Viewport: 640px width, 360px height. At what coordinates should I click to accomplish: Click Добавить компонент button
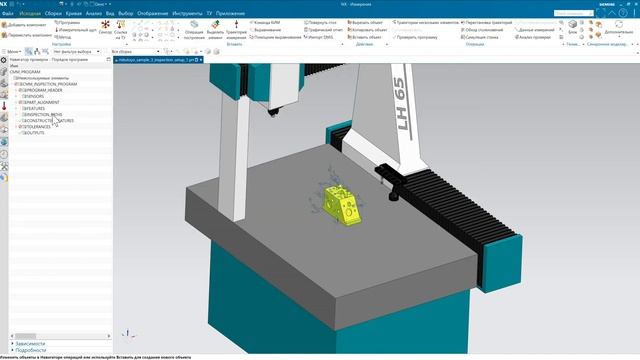[24, 25]
